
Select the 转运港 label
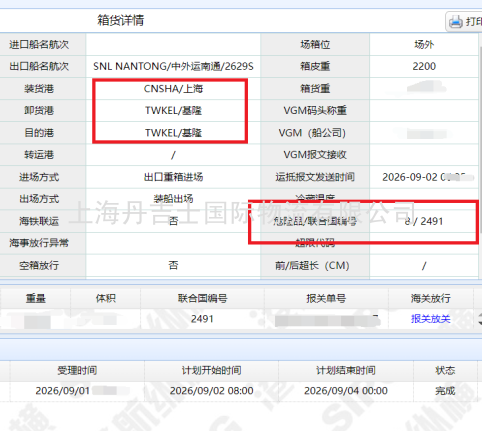point(39,155)
